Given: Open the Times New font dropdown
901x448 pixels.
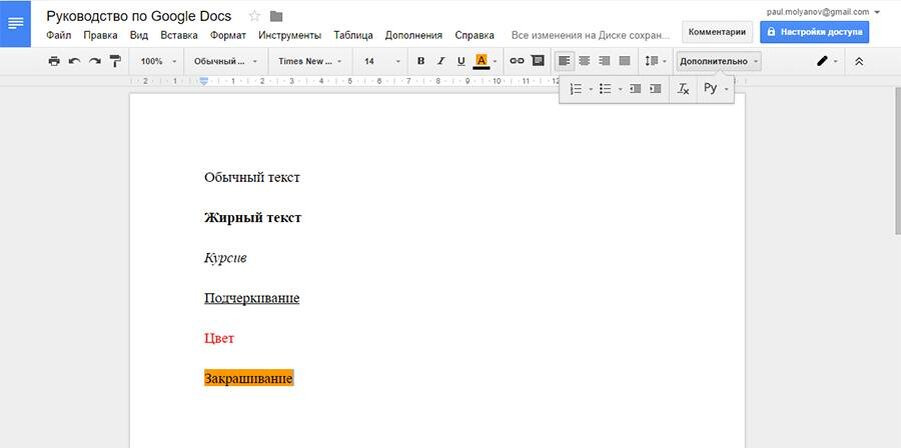Looking at the screenshot, I should [x=310, y=61].
